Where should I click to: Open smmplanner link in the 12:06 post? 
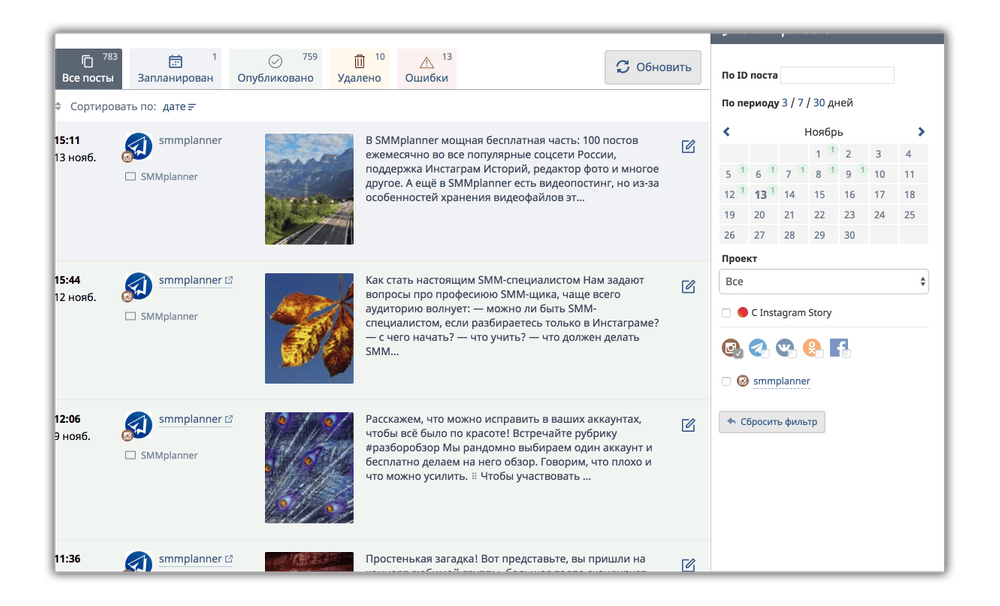tap(196, 419)
